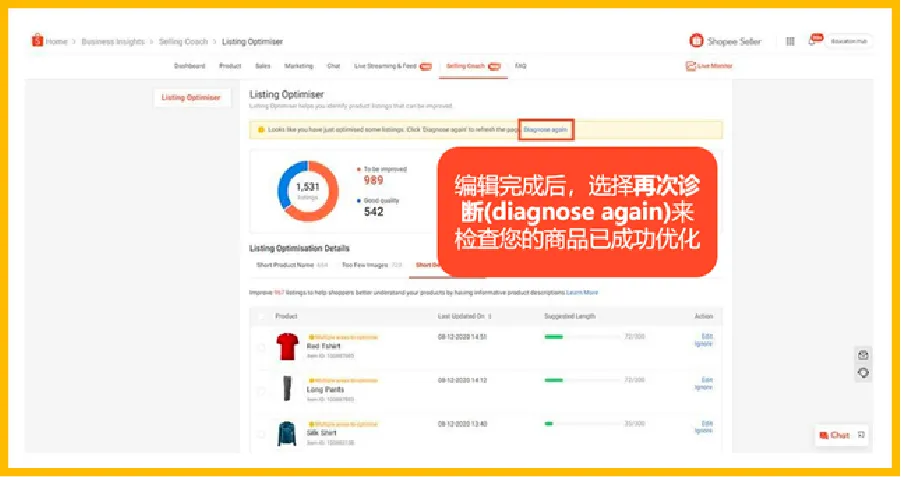Click the 'Product' column header

point(286,317)
